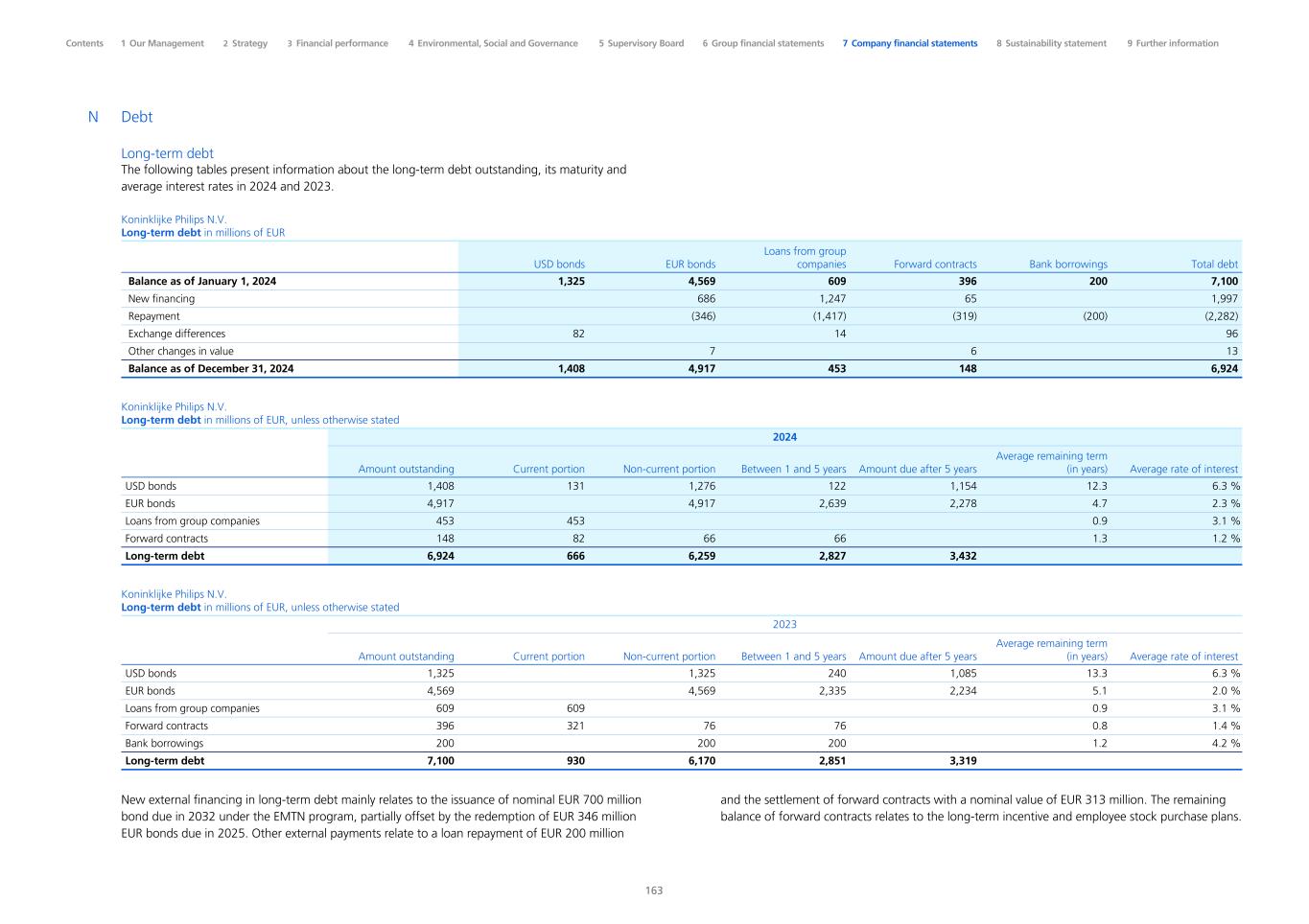Image resolution: width=1309 pixels, height=924 pixels.
Task: Click the 2023 EUR bonds interest rate 2.0 %
Action: pos(1225,690)
